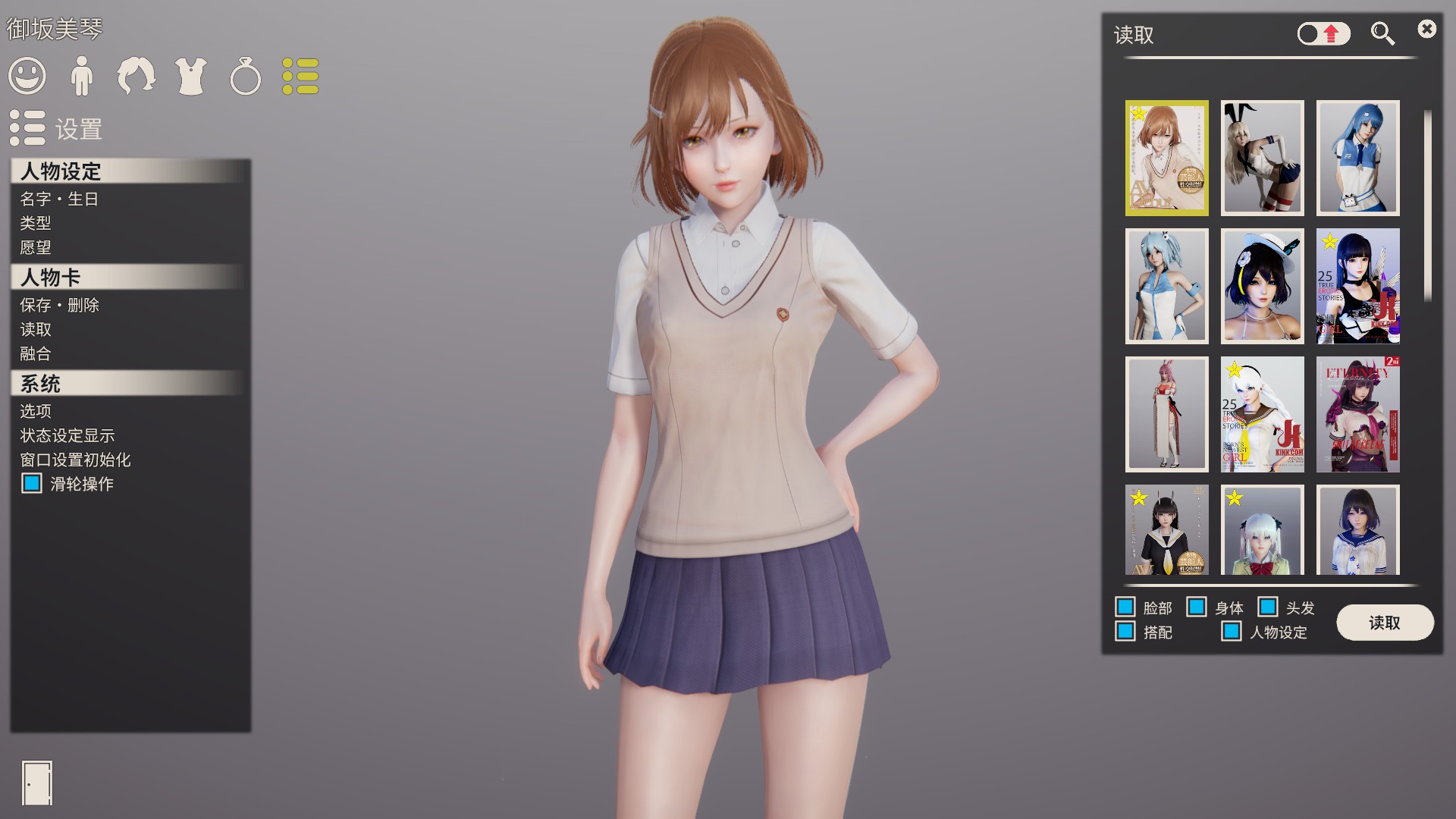
Task: Open 愿望 menu entry
Action: (x=36, y=247)
